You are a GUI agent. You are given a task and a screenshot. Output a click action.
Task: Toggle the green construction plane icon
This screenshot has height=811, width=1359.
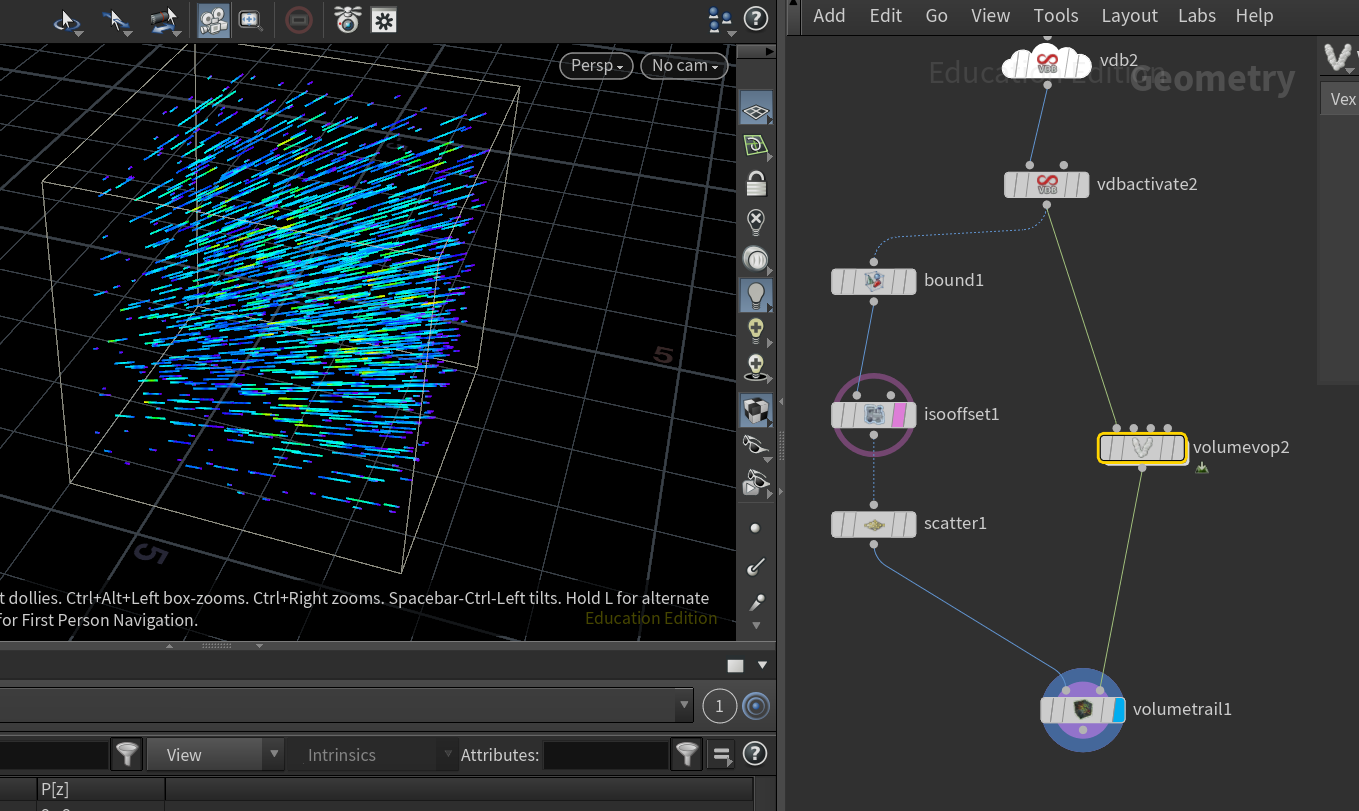pos(756,146)
